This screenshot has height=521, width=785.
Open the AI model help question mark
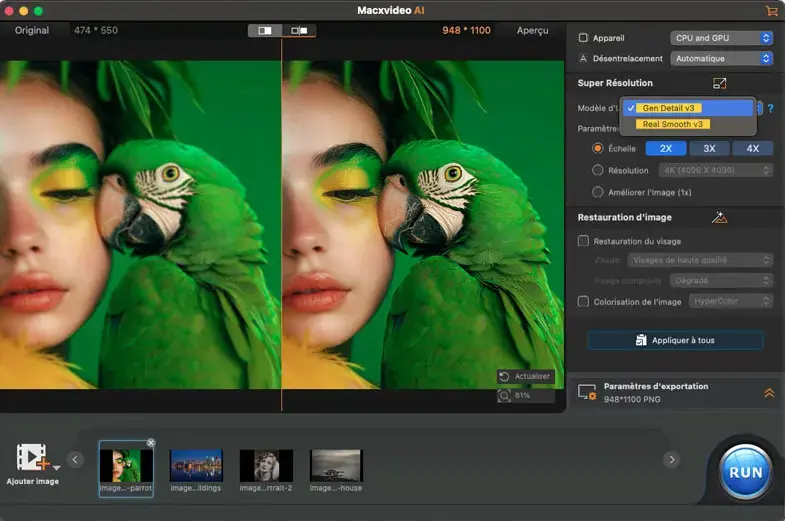tap(770, 108)
